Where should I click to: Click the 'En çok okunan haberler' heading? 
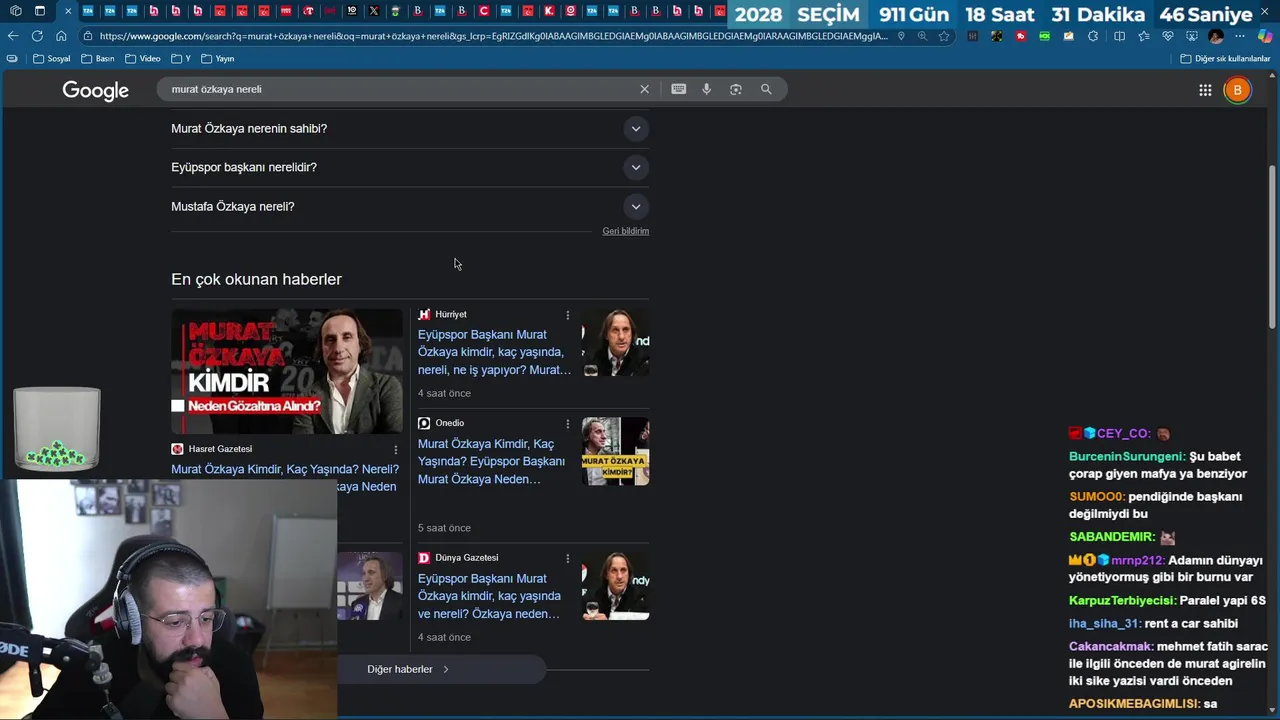pyautogui.click(x=256, y=279)
